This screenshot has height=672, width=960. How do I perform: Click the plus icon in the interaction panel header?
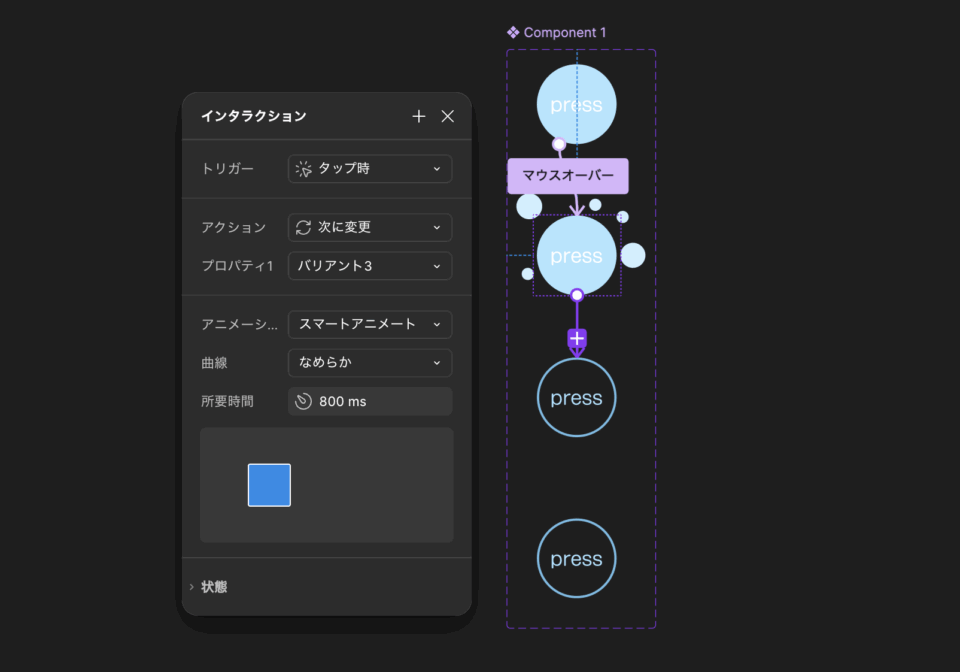point(419,116)
